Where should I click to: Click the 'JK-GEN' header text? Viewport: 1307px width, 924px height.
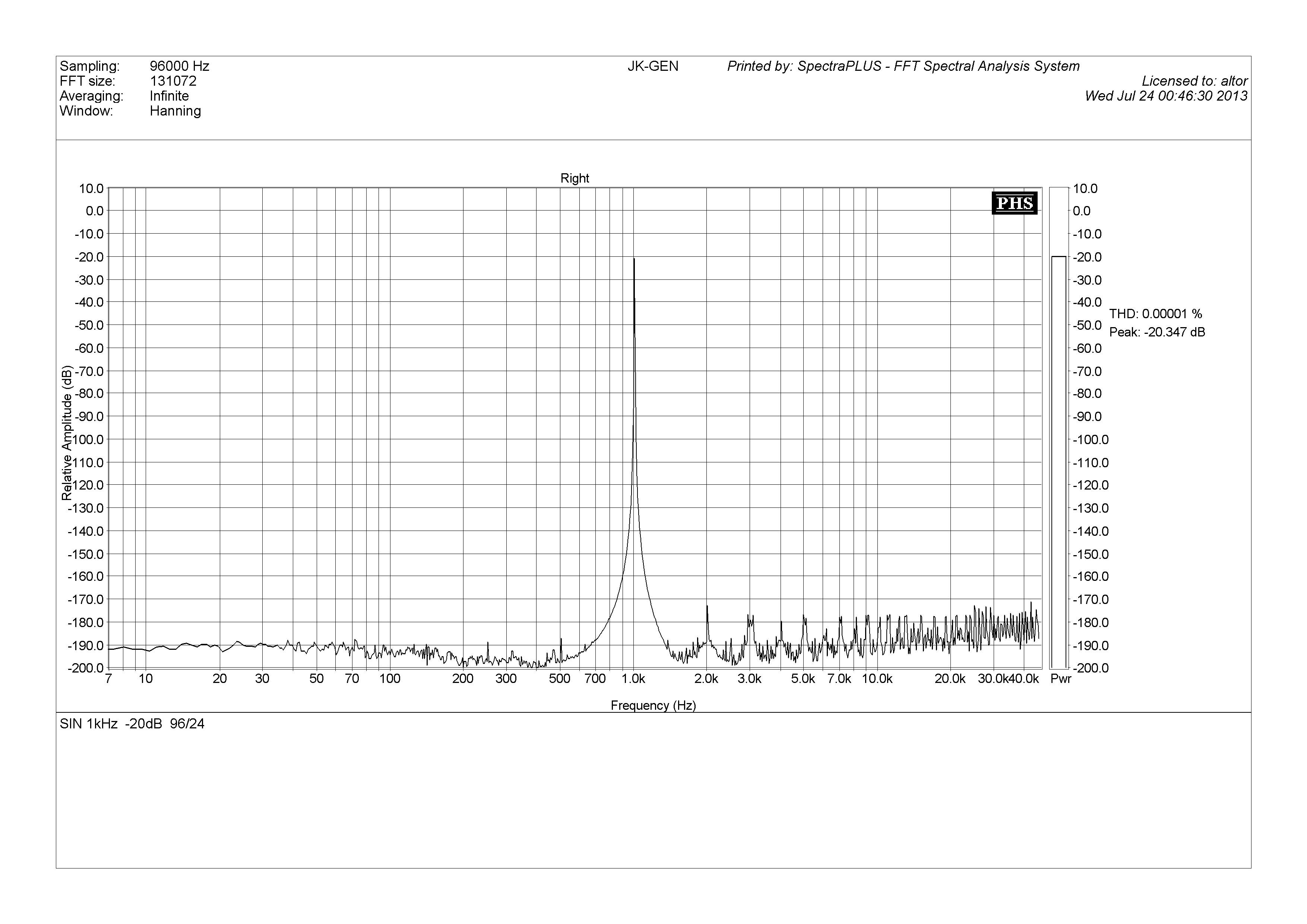653,66
